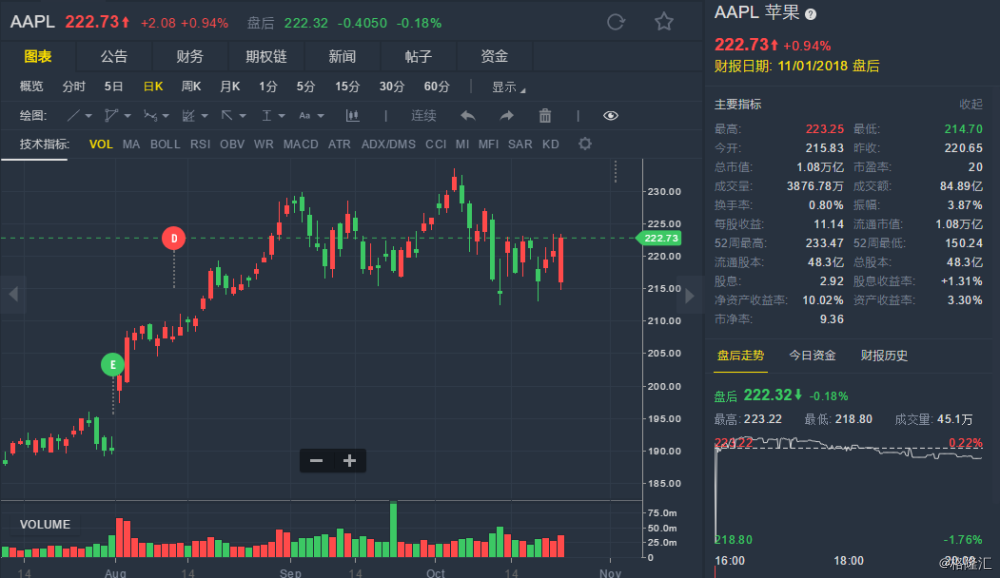Screen dimensions: 1000x578
Task: Open the 财报历史 tab
Action: coord(884,355)
